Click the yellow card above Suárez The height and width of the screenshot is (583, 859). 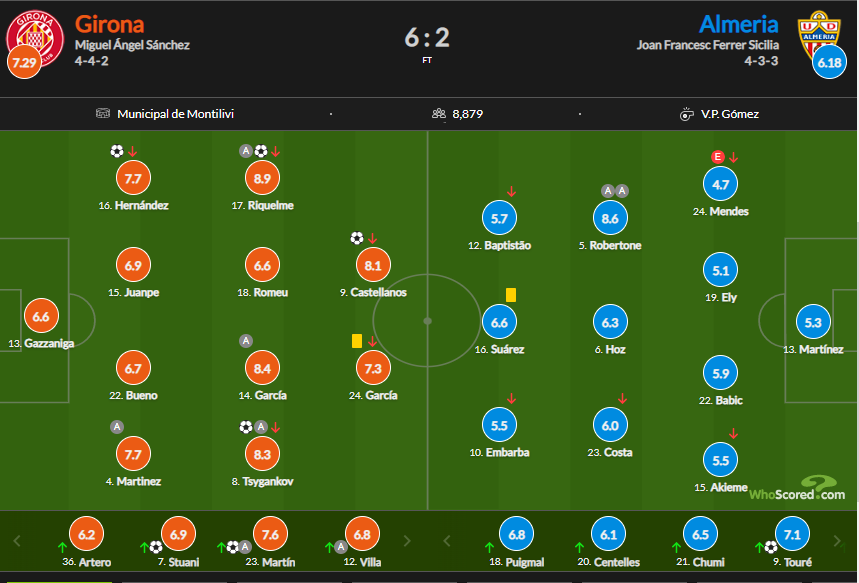click(x=510, y=295)
